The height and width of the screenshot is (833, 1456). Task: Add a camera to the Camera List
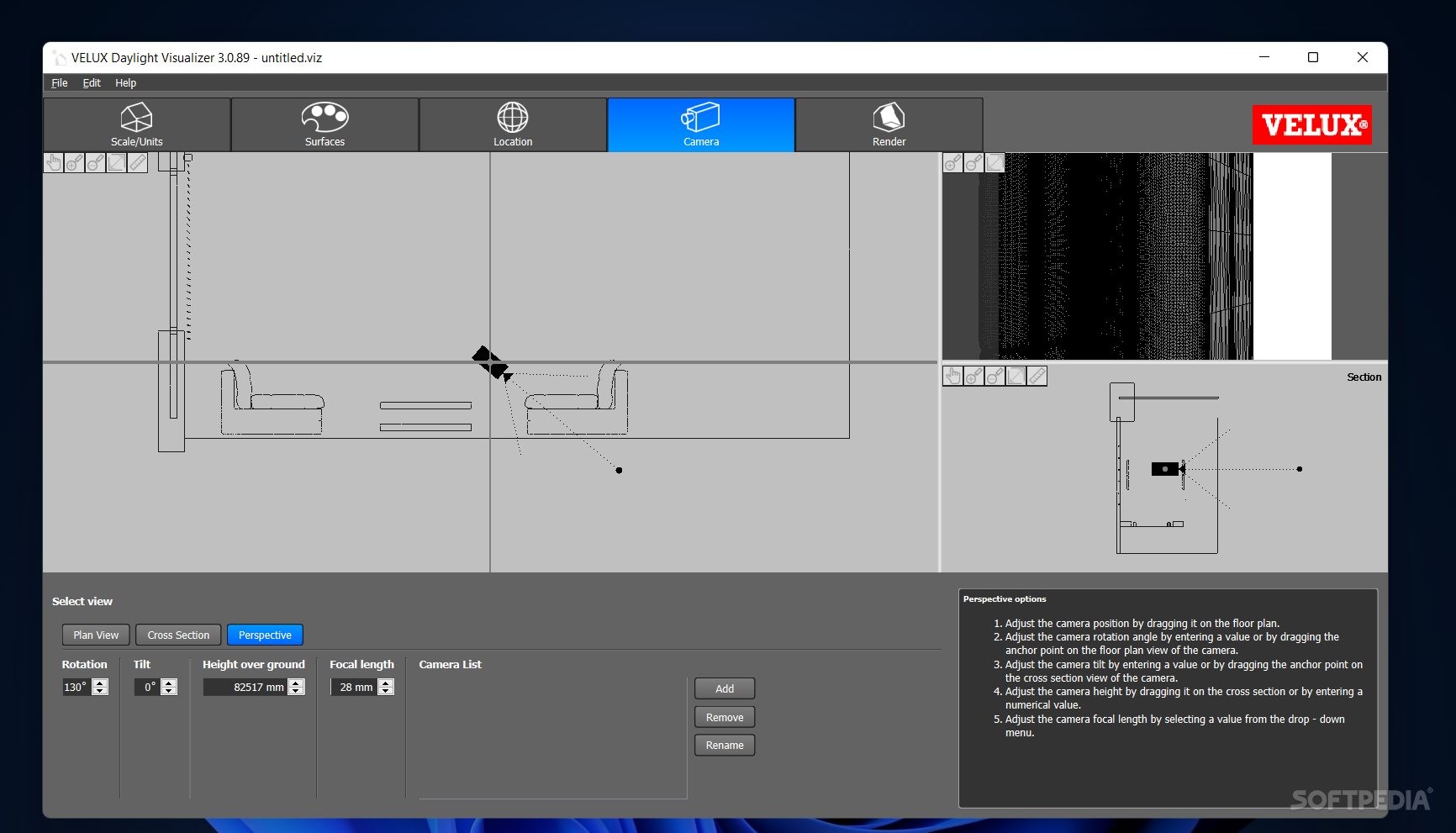(725, 688)
